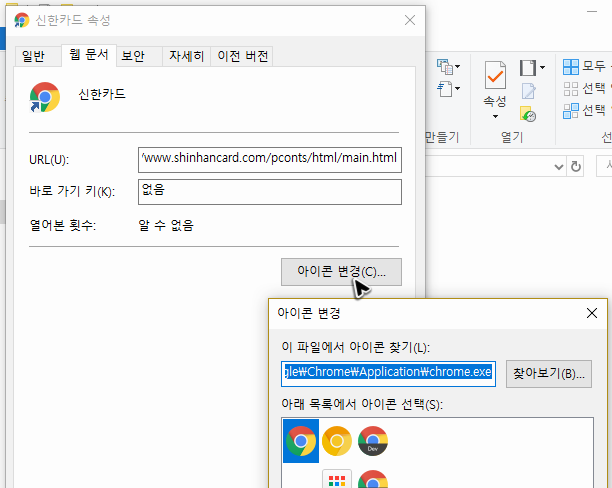Viewport: 612px width, 488px height.
Task: Click the 열기 ribbon group label
Action: [x=512, y=137]
